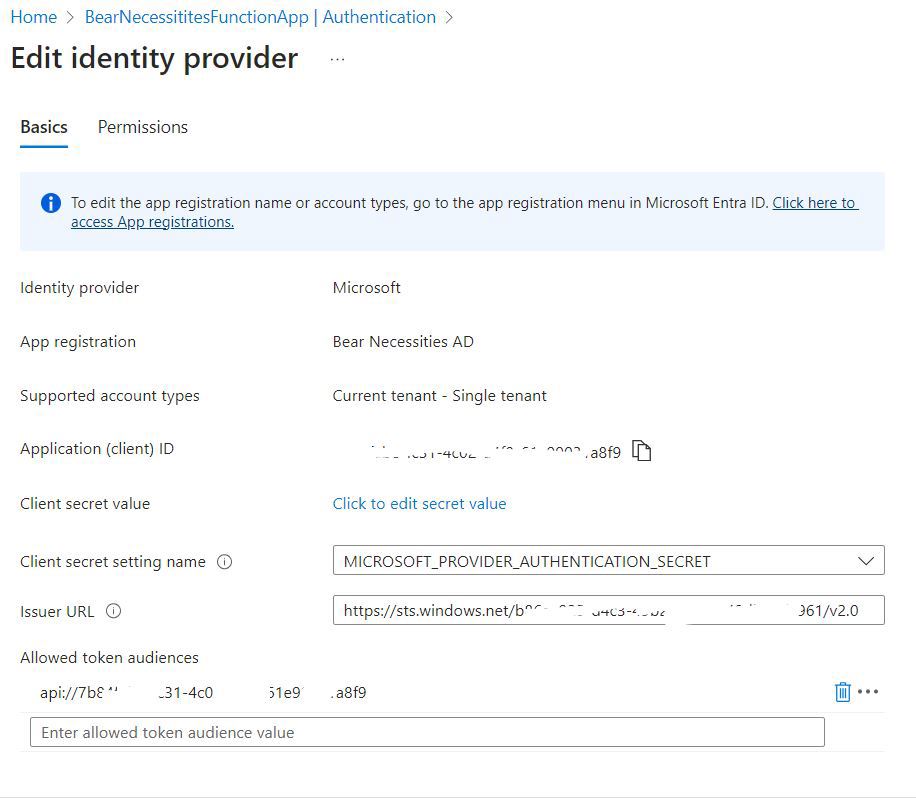The height and width of the screenshot is (798, 916).
Task: Go to Home in the breadcrumb
Action: (34, 17)
